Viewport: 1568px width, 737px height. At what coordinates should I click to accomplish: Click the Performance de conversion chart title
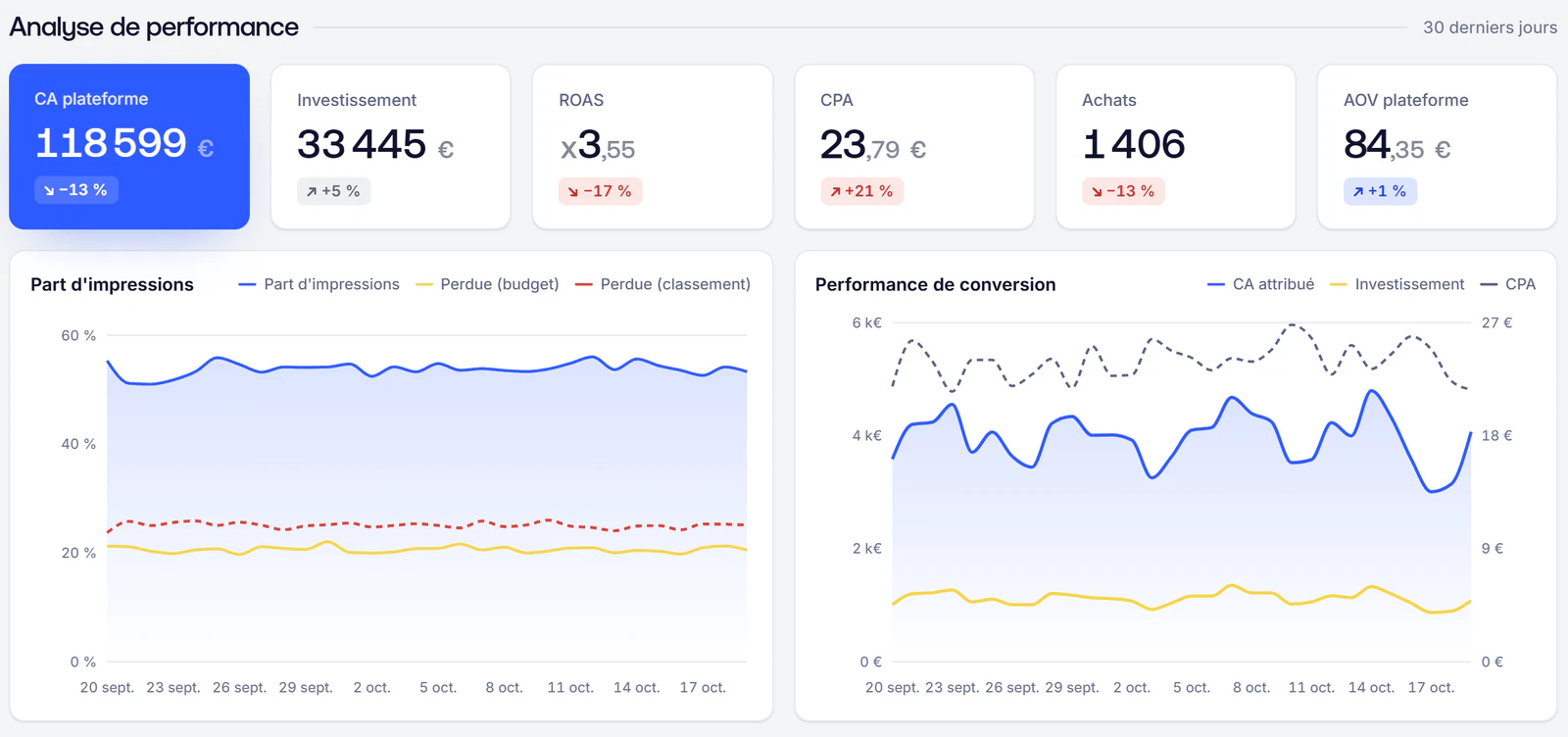tap(935, 284)
